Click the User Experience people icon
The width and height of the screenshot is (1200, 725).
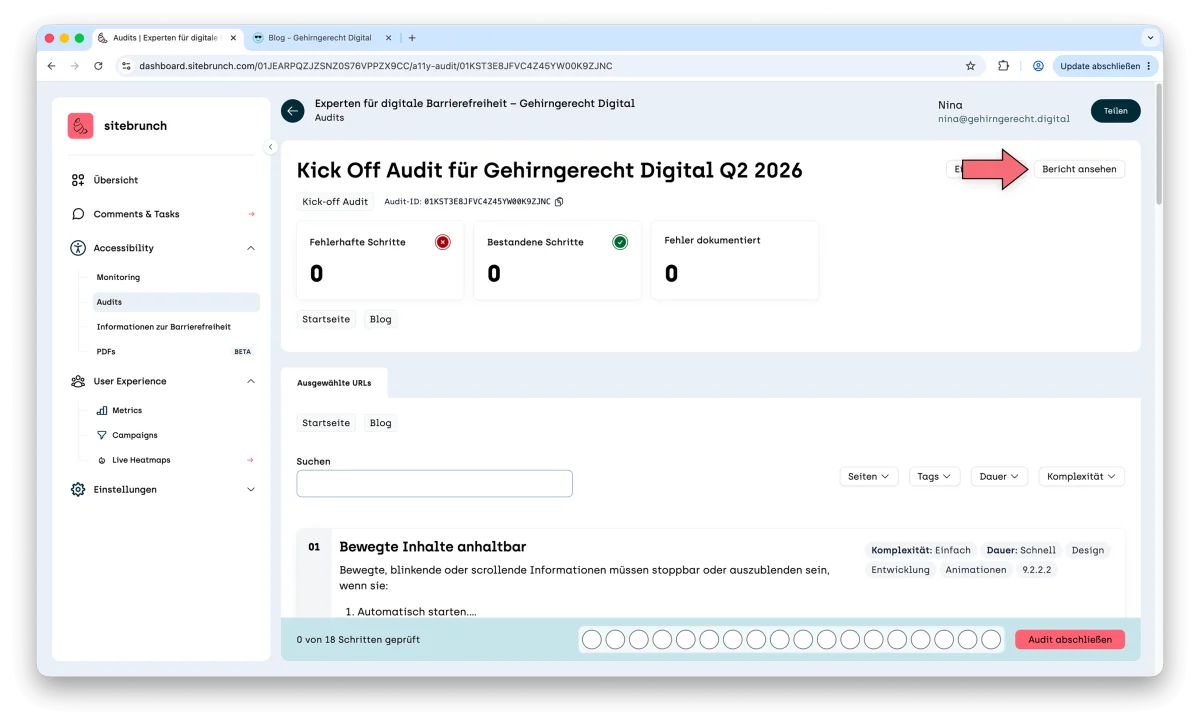(x=78, y=381)
